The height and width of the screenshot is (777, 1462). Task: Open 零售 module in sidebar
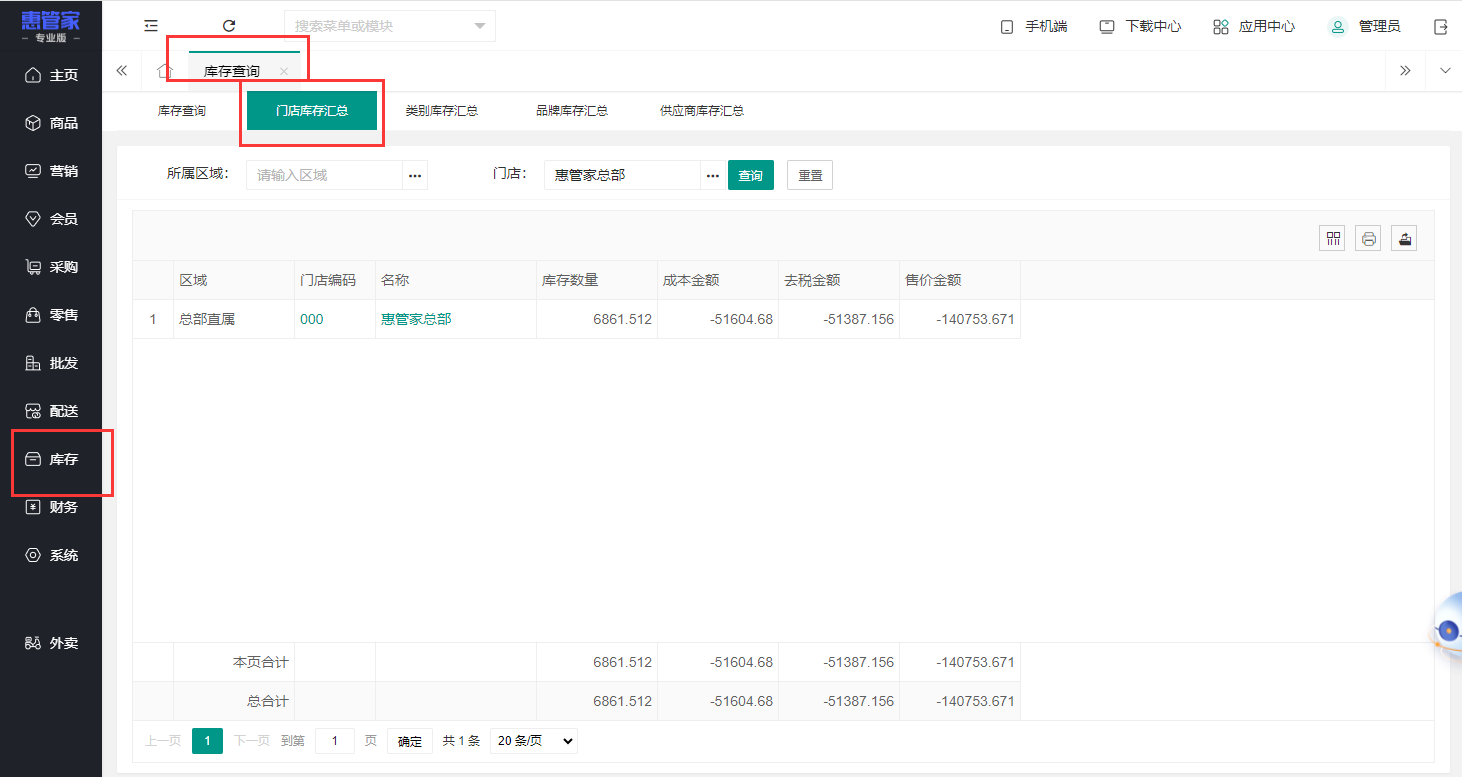pyautogui.click(x=51, y=315)
